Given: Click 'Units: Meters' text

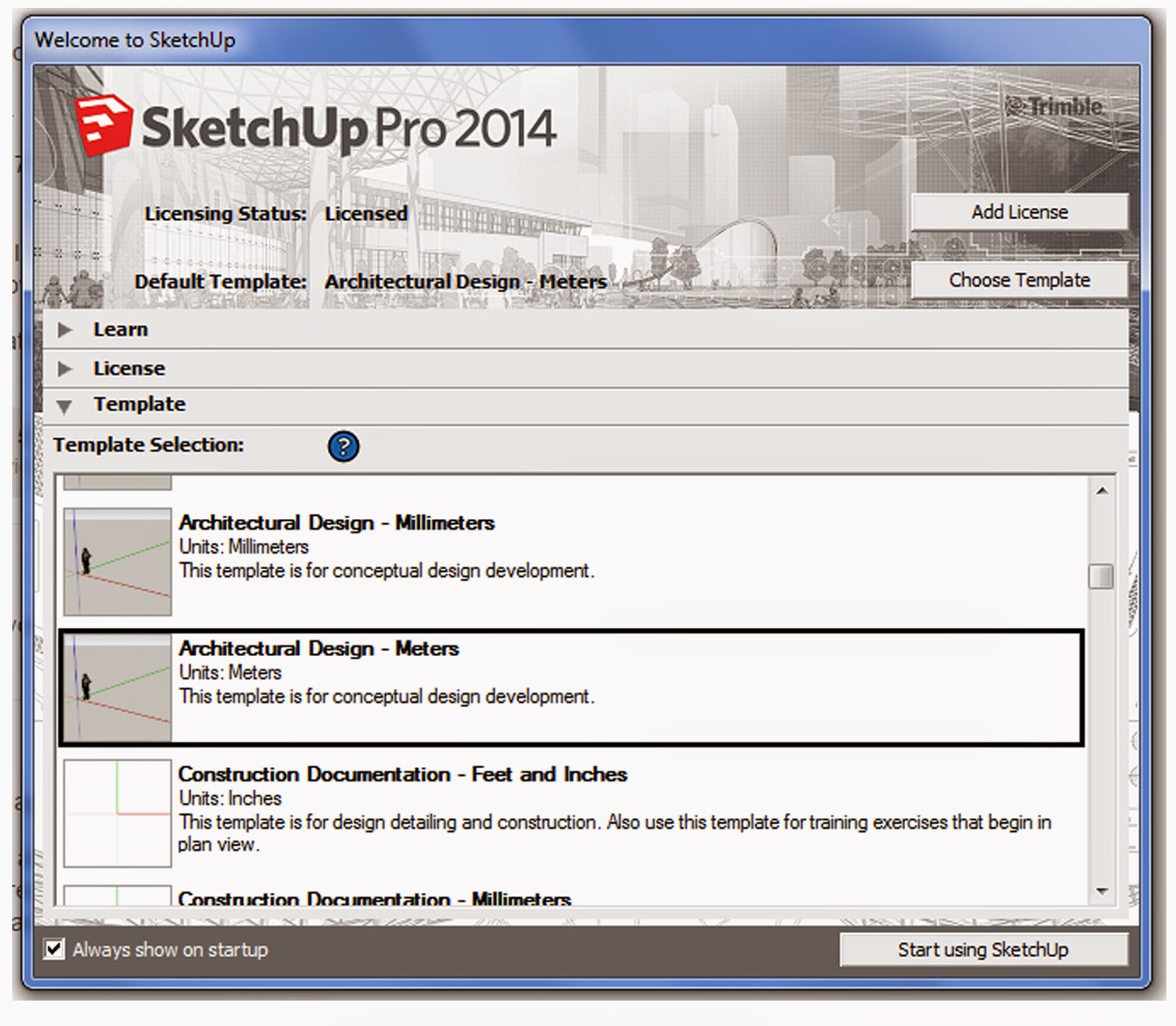Looking at the screenshot, I should (231, 673).
